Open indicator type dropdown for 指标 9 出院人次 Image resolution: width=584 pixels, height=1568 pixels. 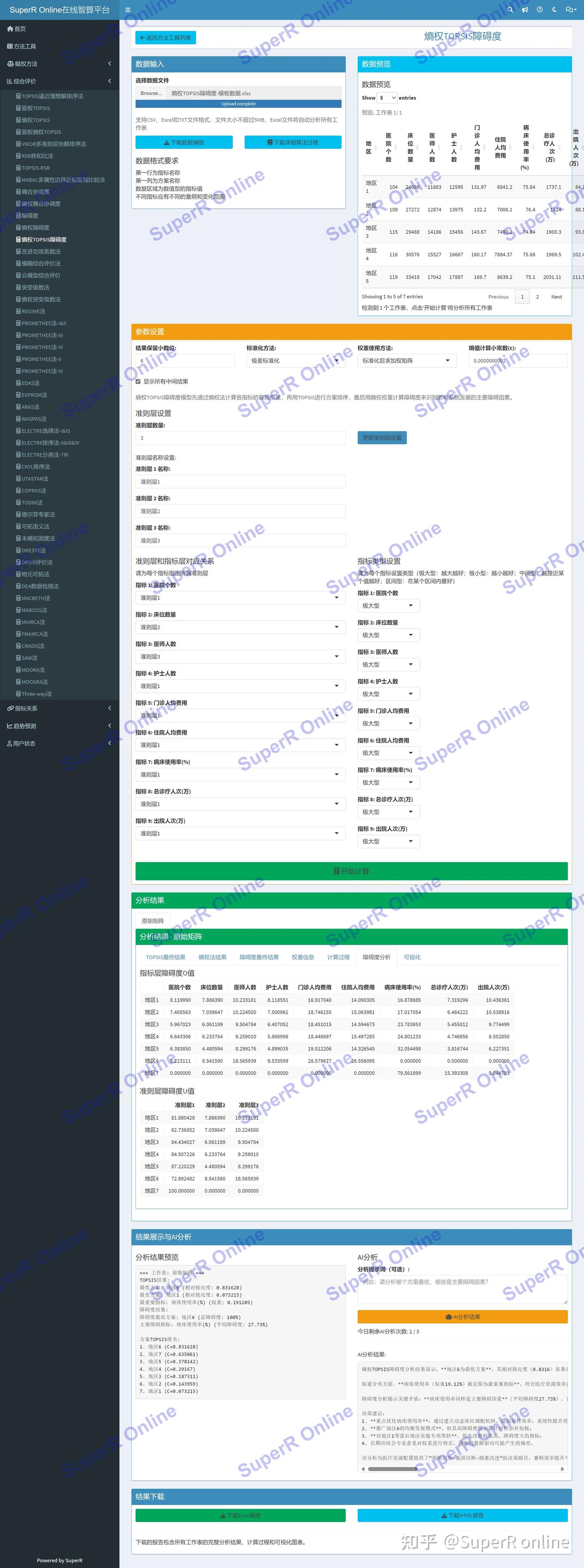(389, 842)
